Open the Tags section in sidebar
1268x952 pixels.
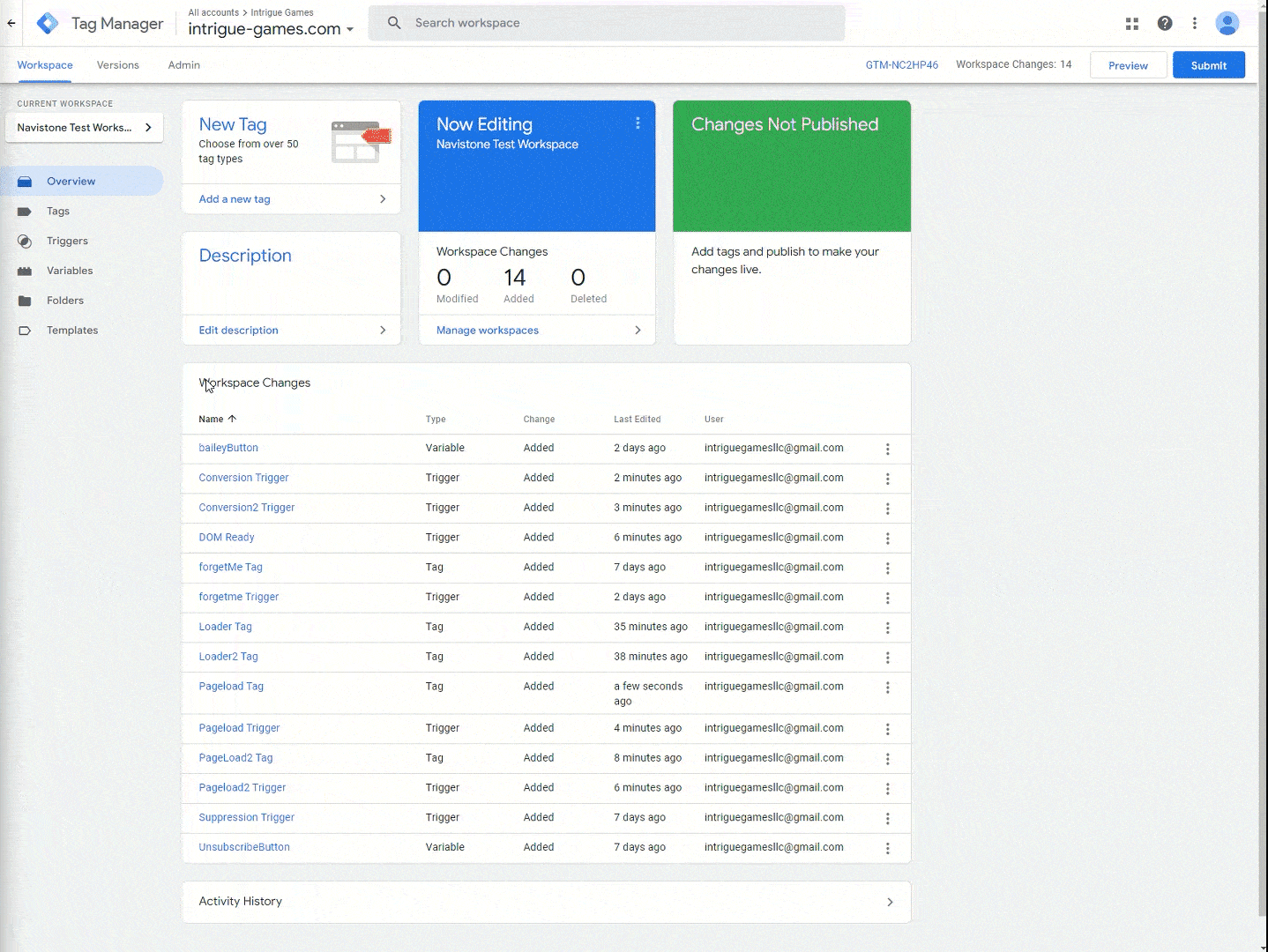pyautogui.click(x=58, y=212)
